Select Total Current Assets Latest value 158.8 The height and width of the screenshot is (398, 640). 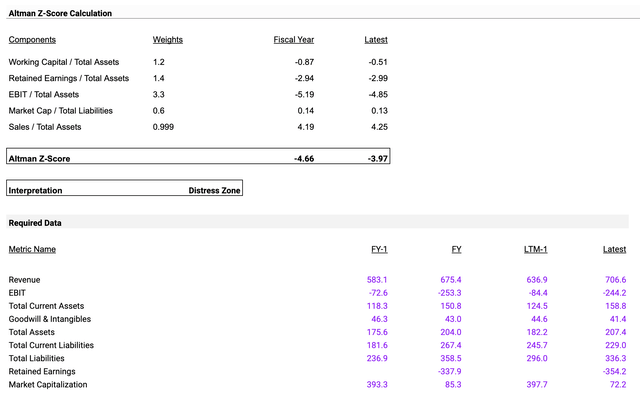616,306
